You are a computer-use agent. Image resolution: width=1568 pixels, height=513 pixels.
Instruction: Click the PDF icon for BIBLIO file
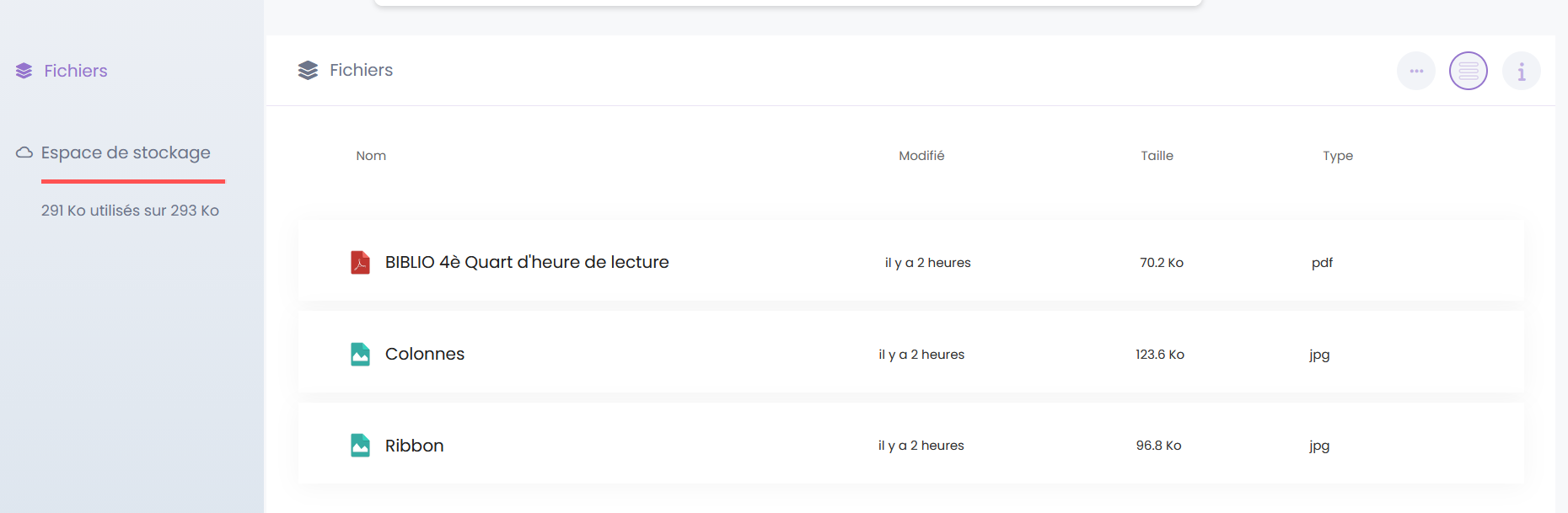[x=360, y=262]
